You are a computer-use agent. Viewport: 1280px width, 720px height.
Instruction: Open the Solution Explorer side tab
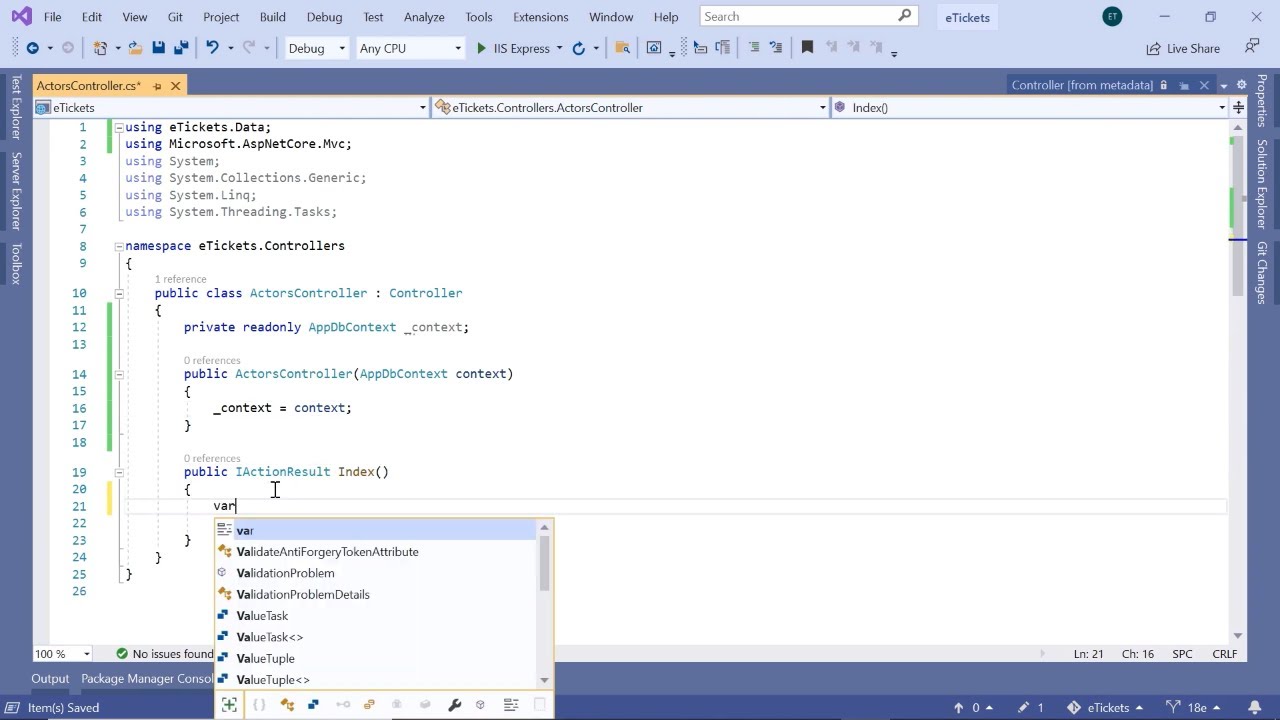point(1262,184)
